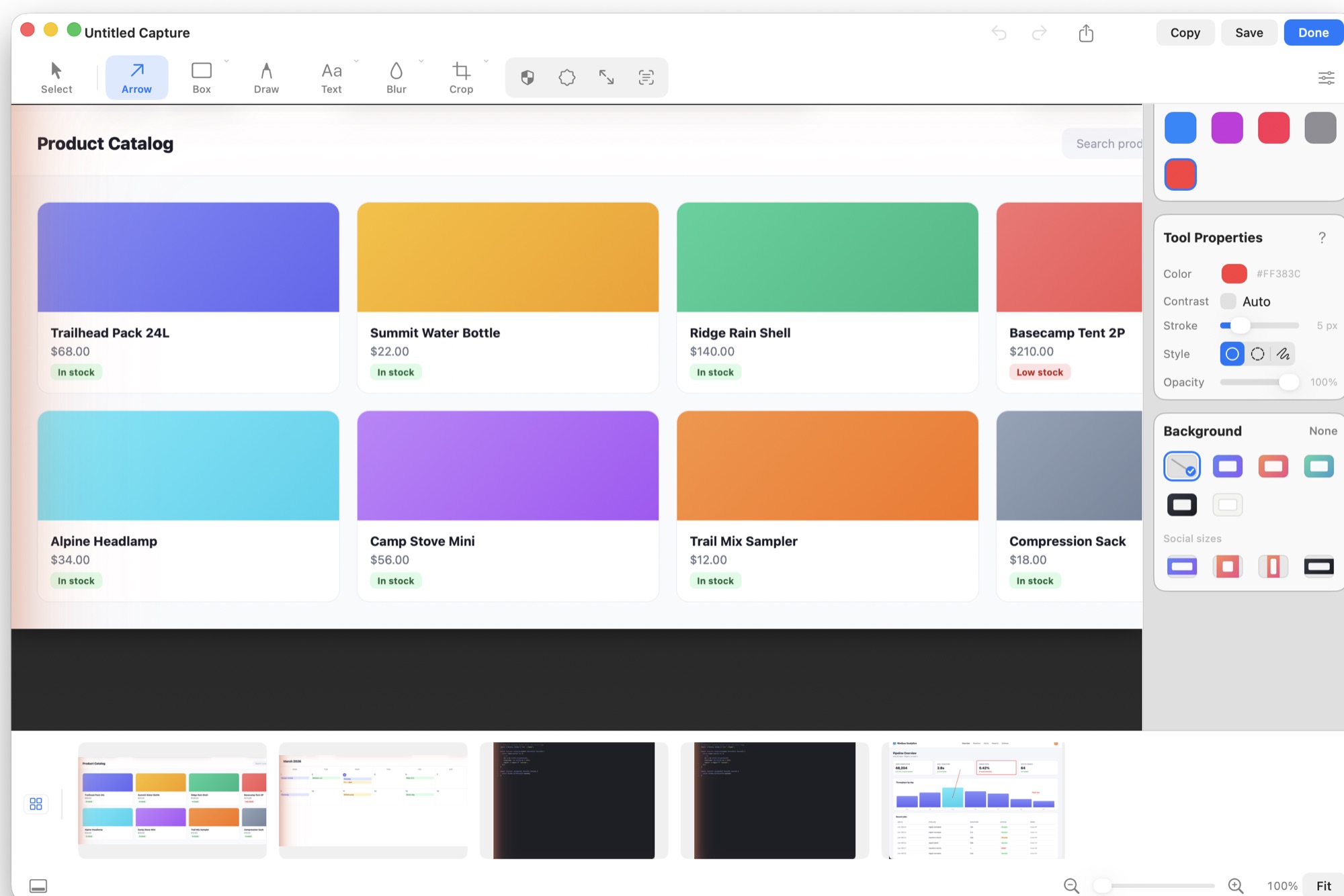Expand the Blur tool options chevron
Image resolution: width=1344 pixels, height=896 pixels.
click(421, 61)
